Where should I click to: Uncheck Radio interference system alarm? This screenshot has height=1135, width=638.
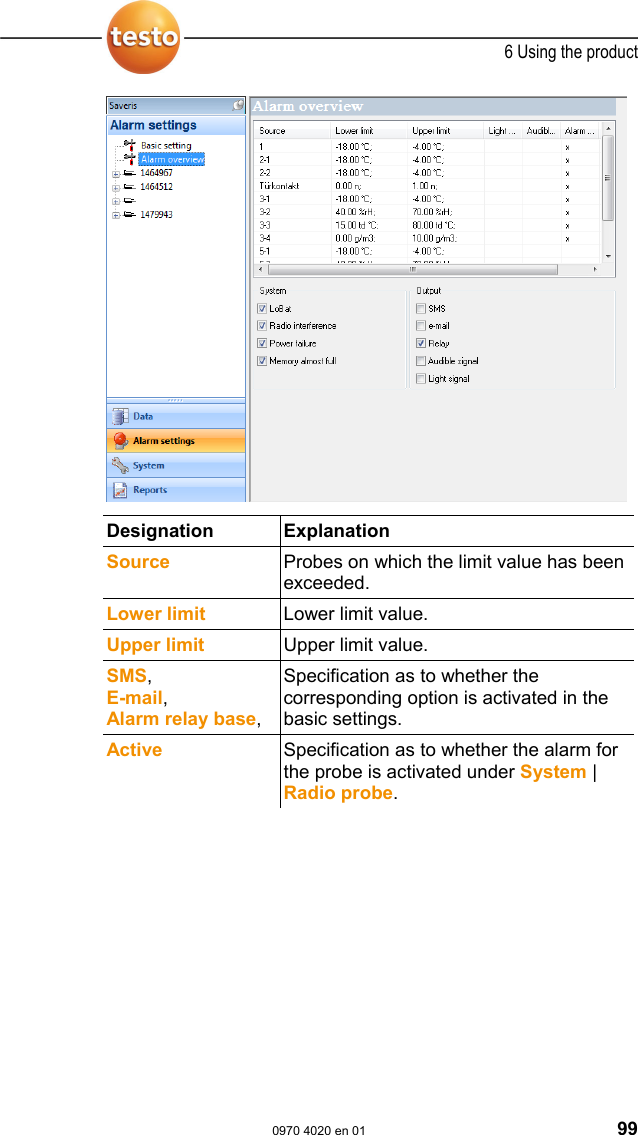click(x=263, y=326)
